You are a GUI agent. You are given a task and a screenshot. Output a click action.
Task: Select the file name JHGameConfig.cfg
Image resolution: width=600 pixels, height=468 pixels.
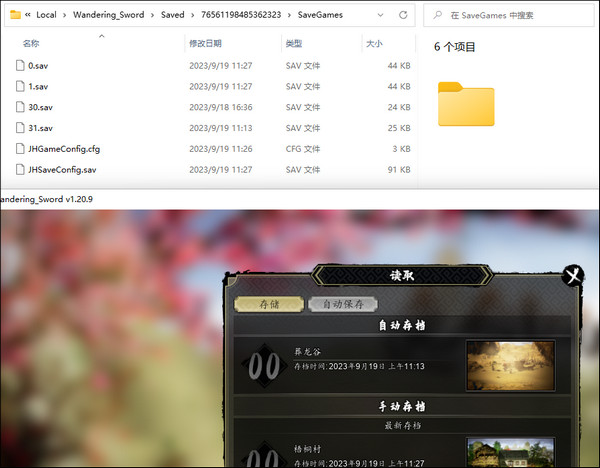point(64,149)
